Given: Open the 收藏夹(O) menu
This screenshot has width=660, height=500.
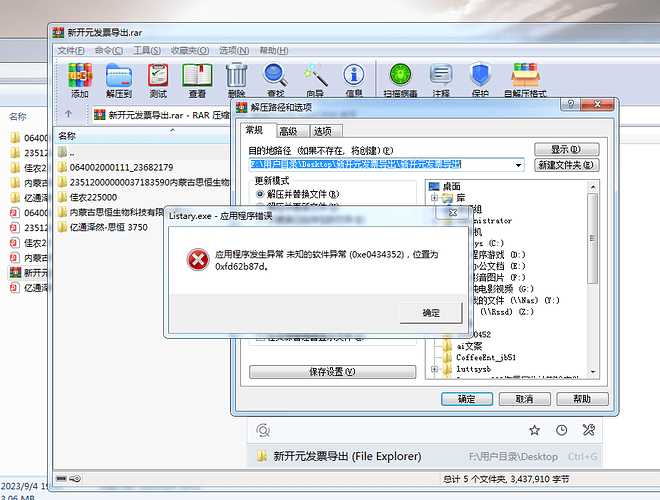Looking at the screenshot, I should [190, 51].
